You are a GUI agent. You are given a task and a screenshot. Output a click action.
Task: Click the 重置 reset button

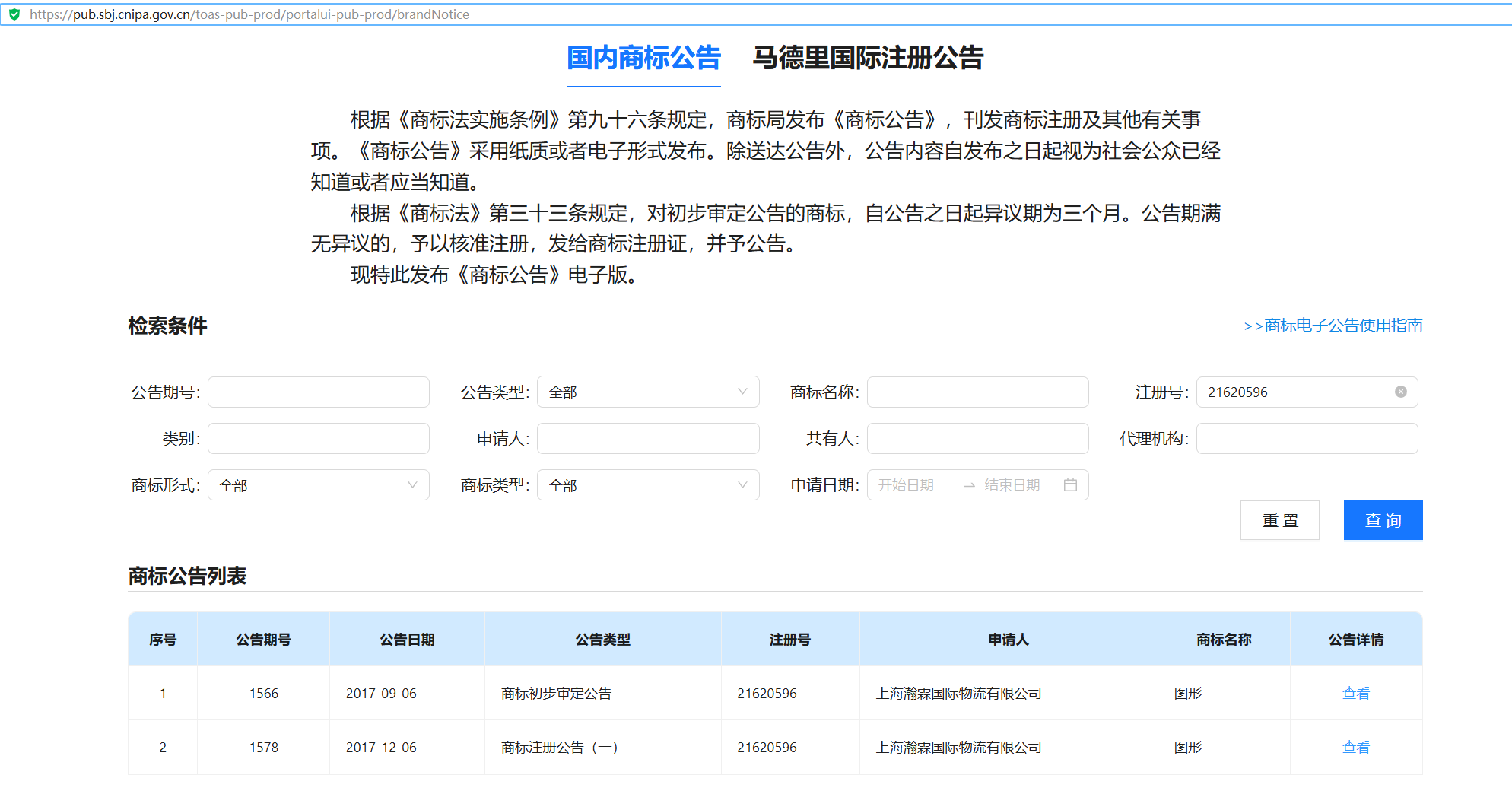1280,520
